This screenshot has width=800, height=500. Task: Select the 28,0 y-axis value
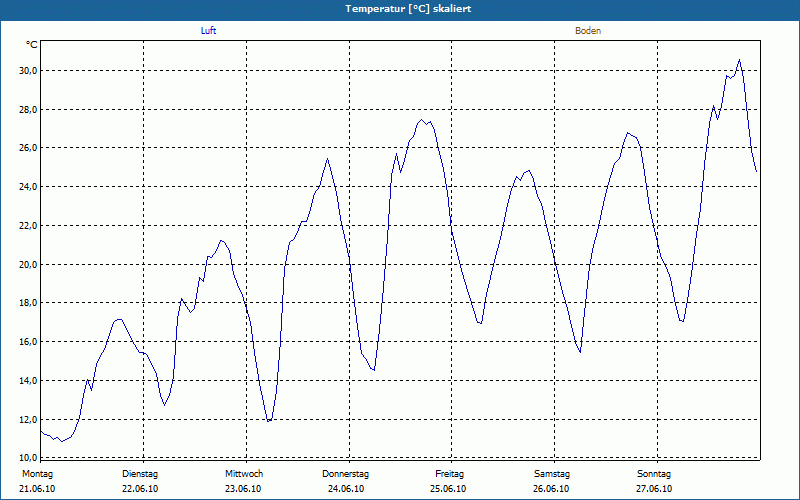(x=29, y=109)
